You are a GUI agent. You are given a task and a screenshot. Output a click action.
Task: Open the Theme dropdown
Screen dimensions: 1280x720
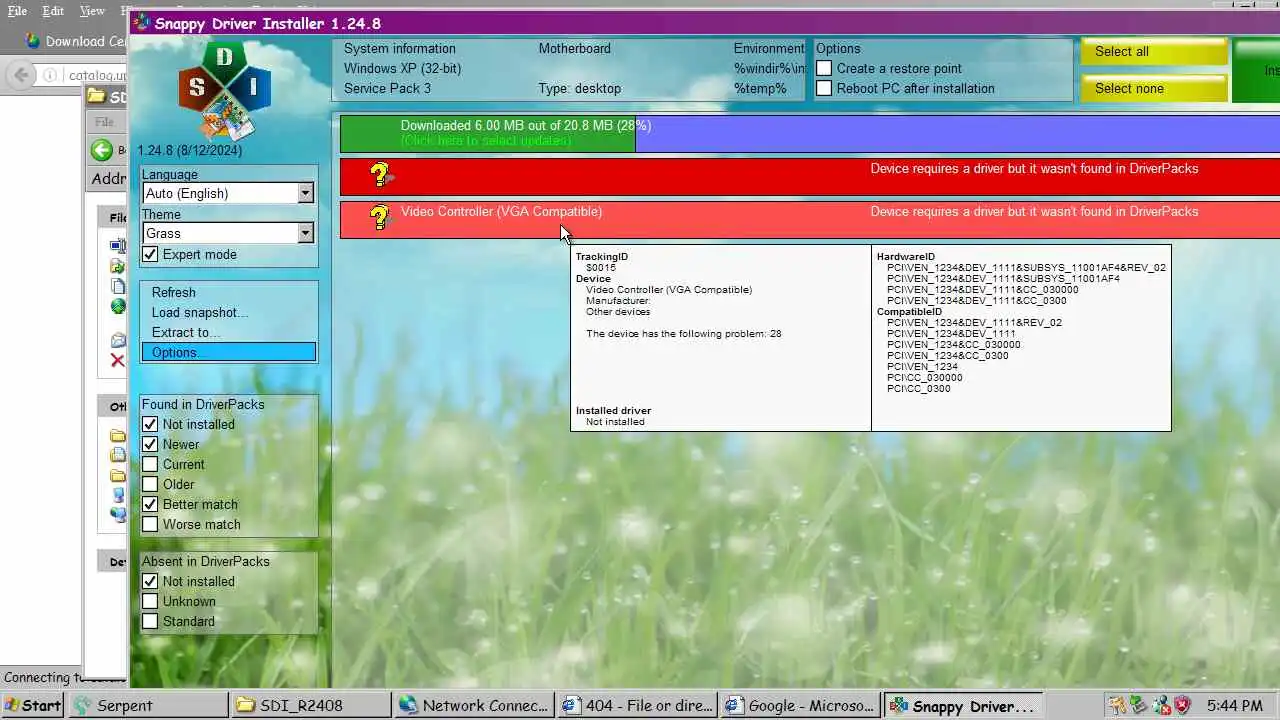tap(228, 233)
